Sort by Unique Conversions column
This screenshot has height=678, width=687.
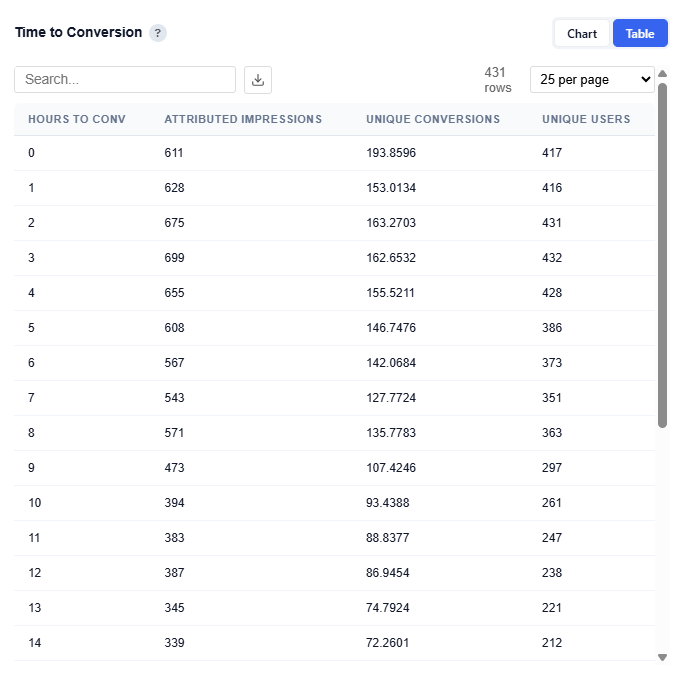433,119
